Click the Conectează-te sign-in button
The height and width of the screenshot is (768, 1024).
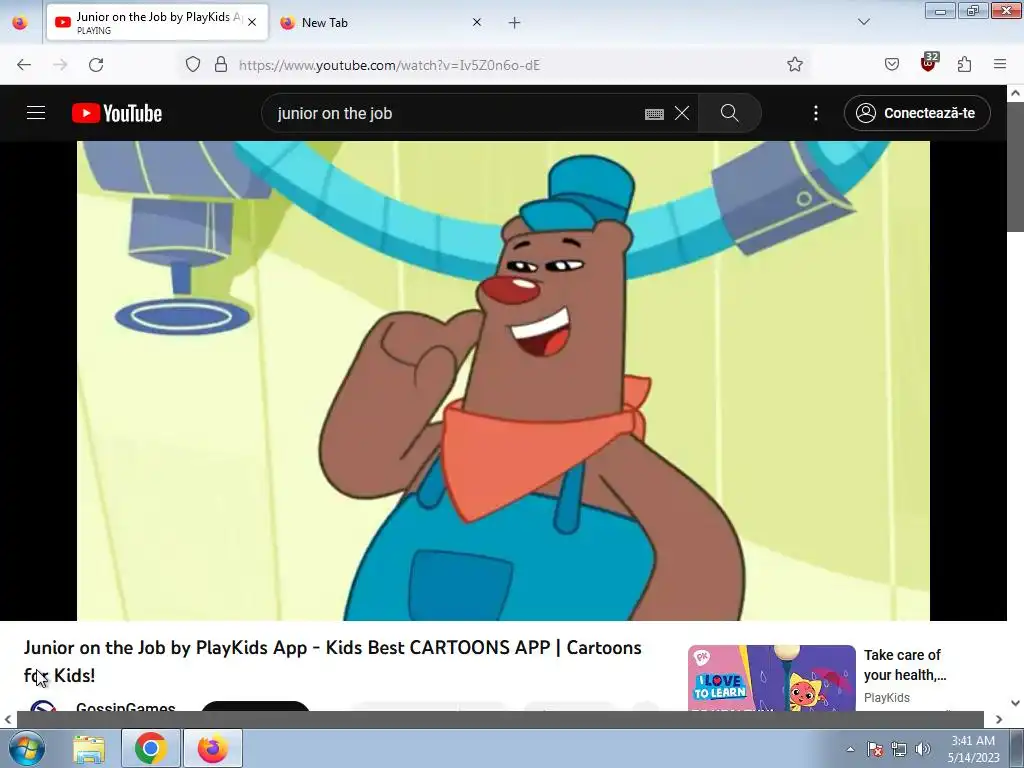917,113
